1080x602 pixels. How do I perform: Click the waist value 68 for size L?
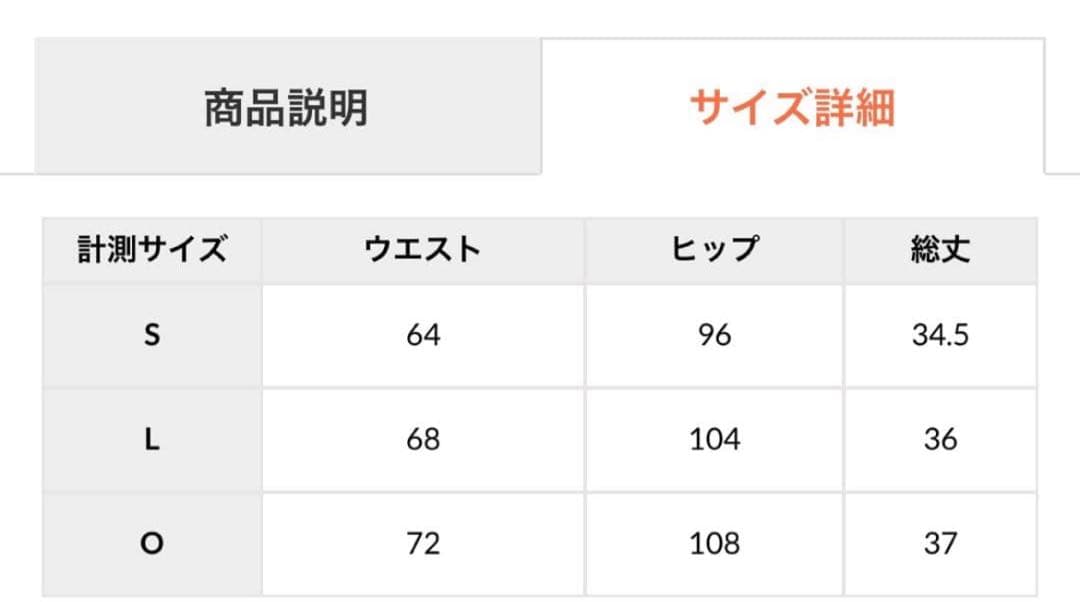pyautogui.click(x=420, y=440)
